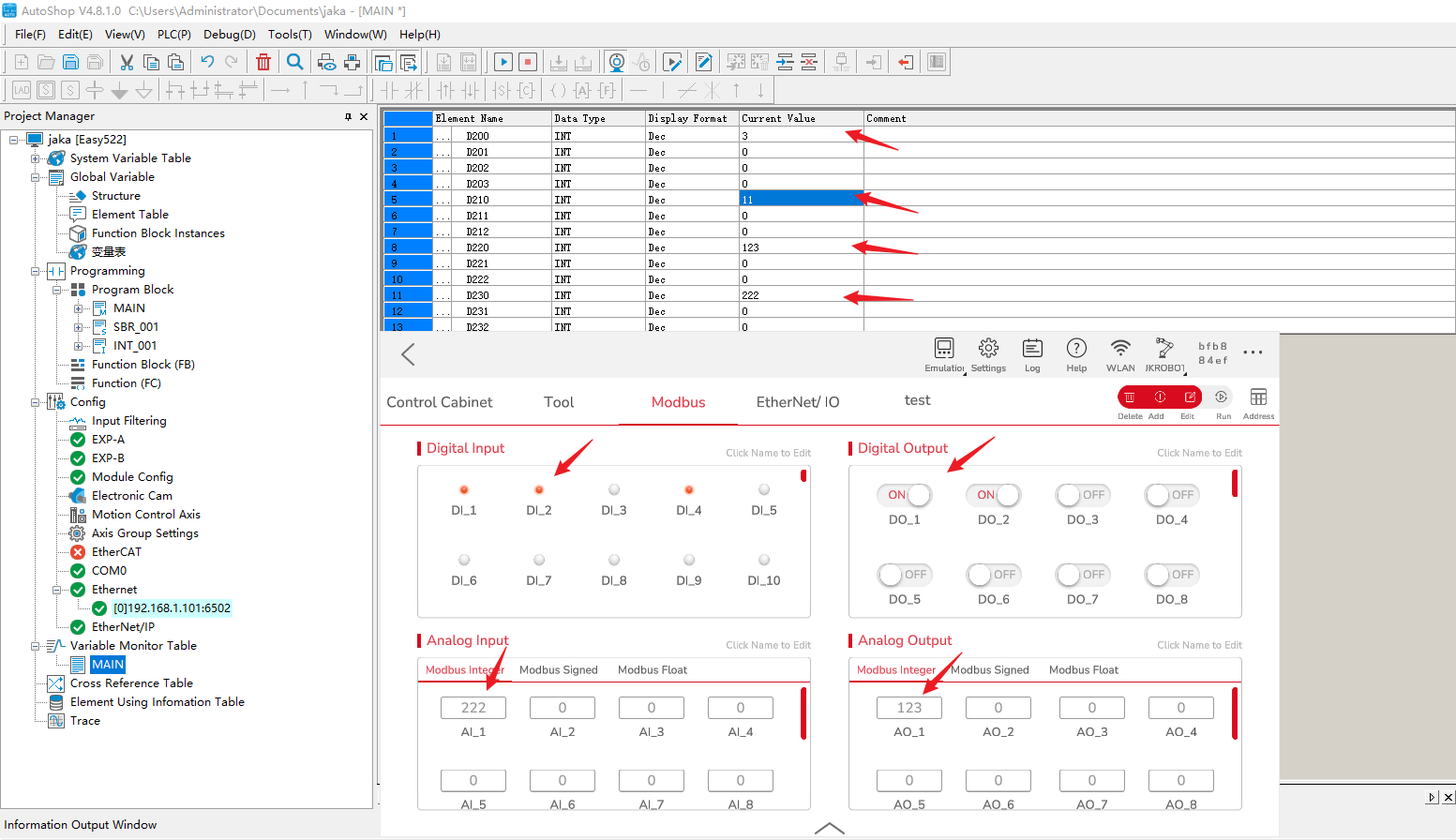Open the Debug(D) menu
The height and width of the screenshot is (840, 1456).
coord(229,35)
